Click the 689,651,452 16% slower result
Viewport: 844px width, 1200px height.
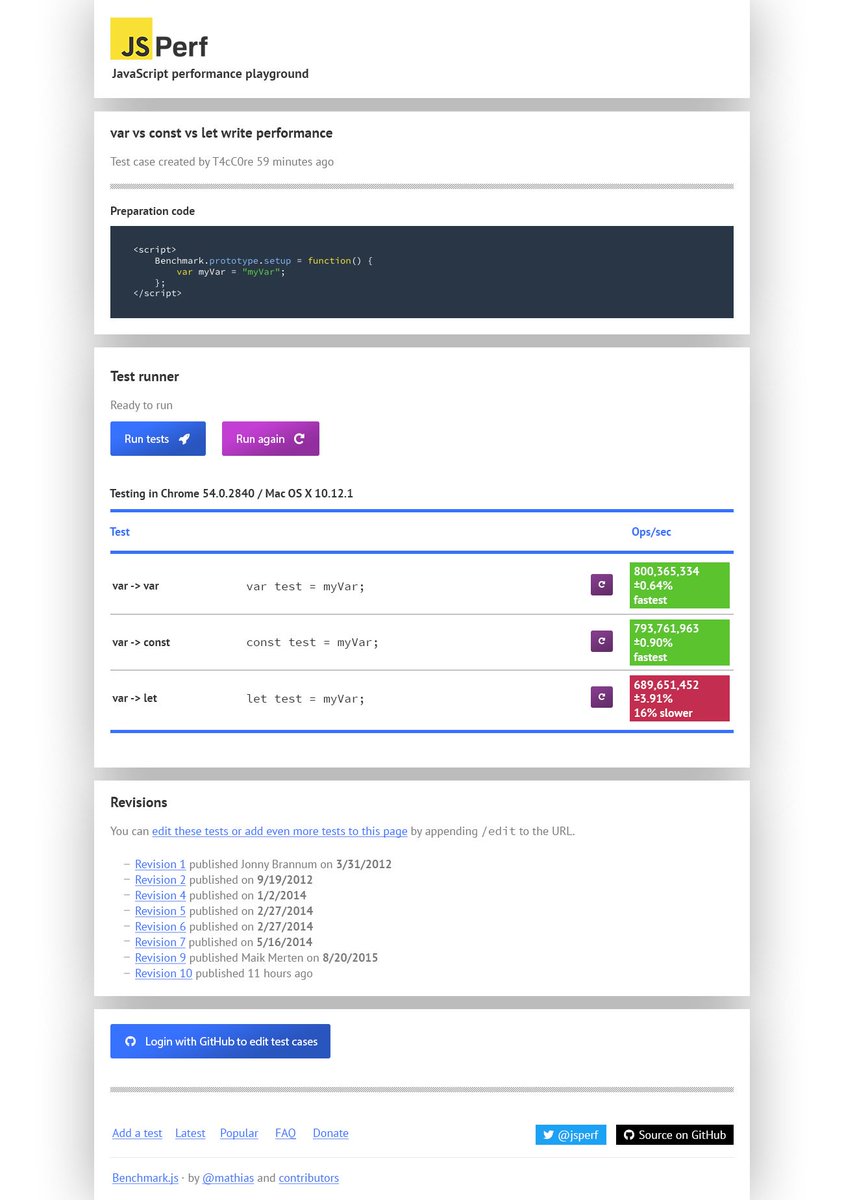tap(680, 698)
